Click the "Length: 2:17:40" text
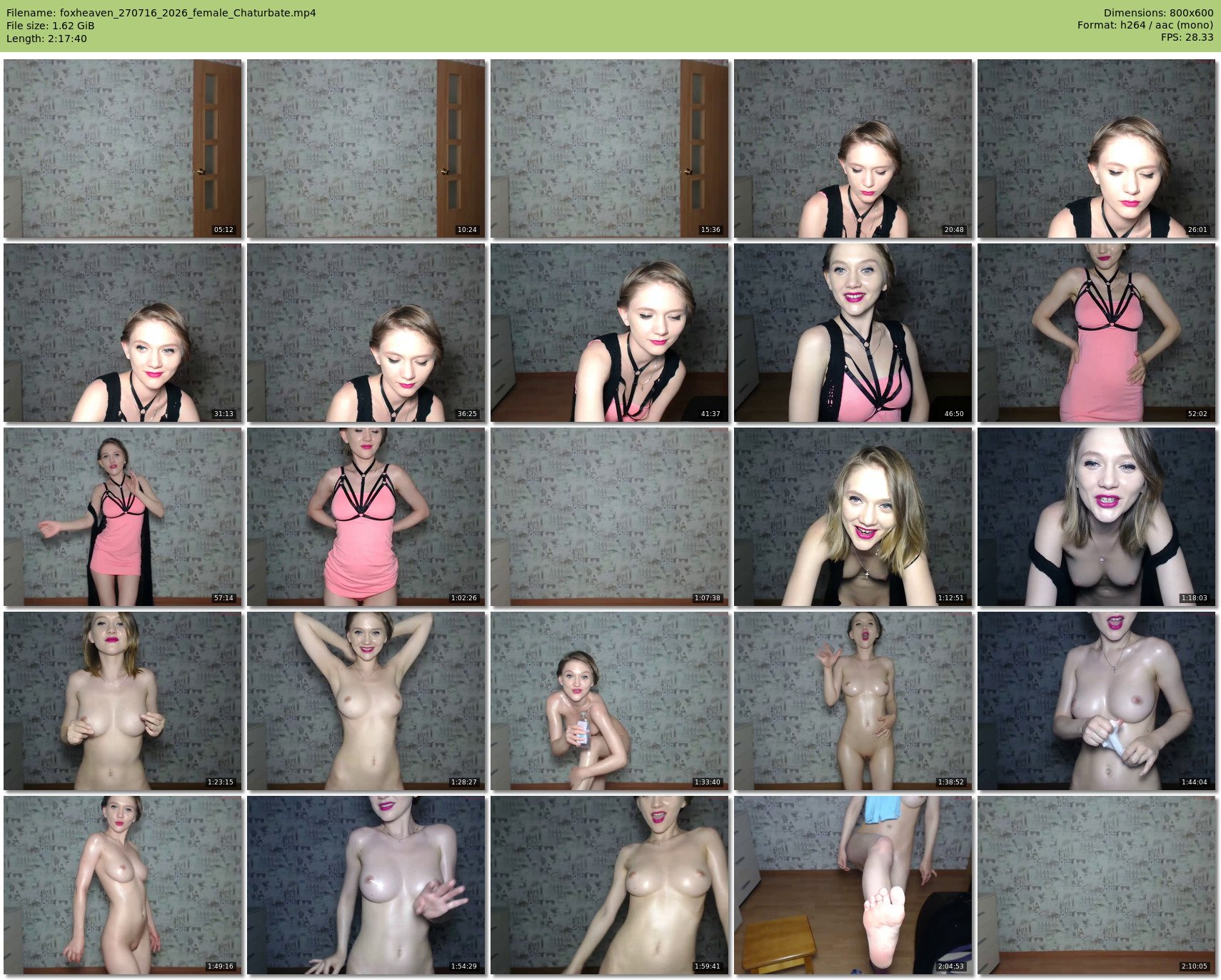The image size is (1221, 980). coord(46,39)
